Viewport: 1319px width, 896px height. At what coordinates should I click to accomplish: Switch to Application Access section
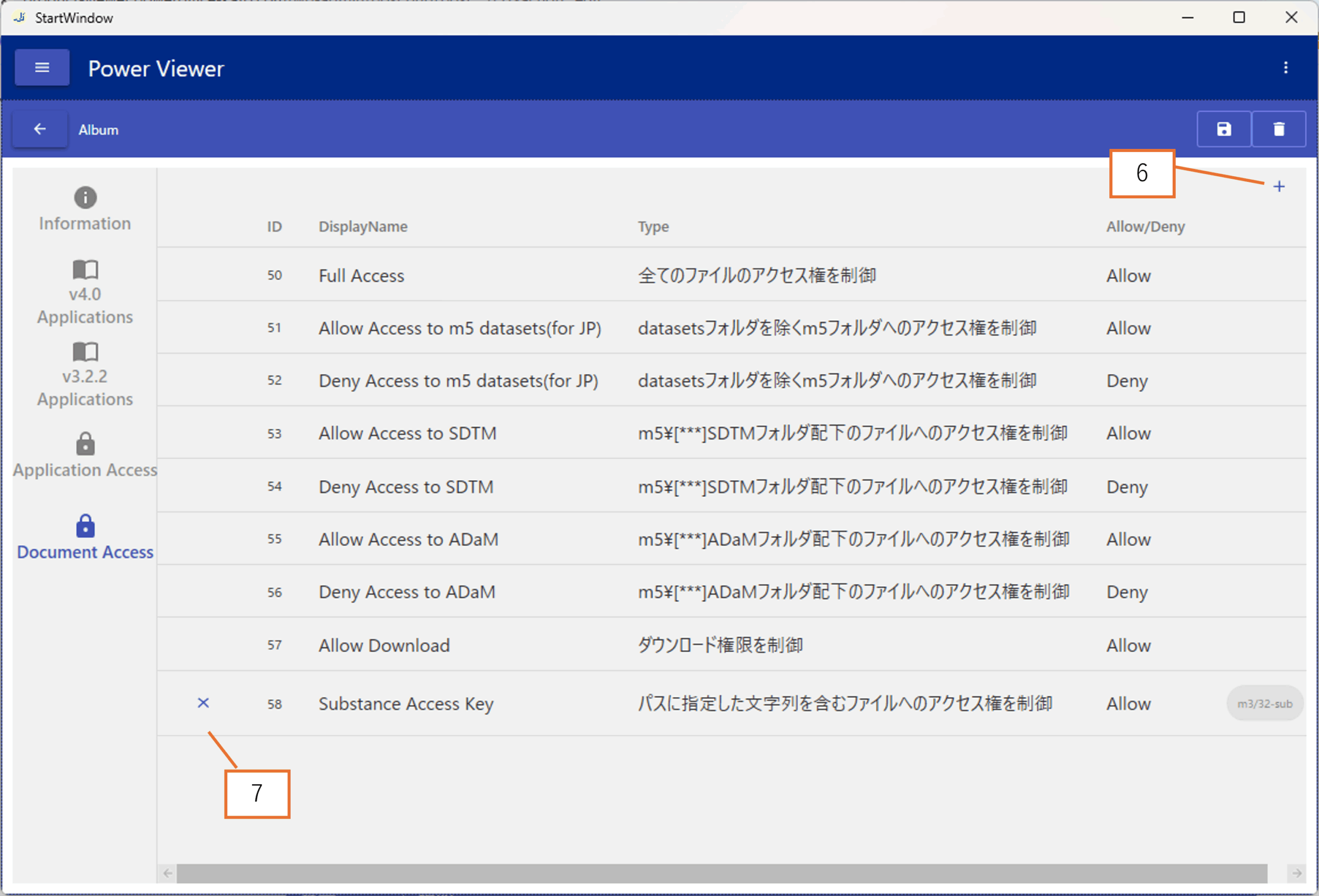85,455
